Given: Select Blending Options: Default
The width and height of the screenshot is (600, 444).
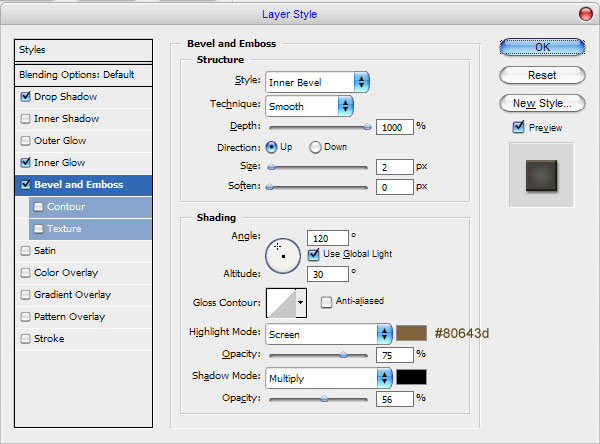Looking at the screenshot, I should pyautogui.click(x=83, y=75).
